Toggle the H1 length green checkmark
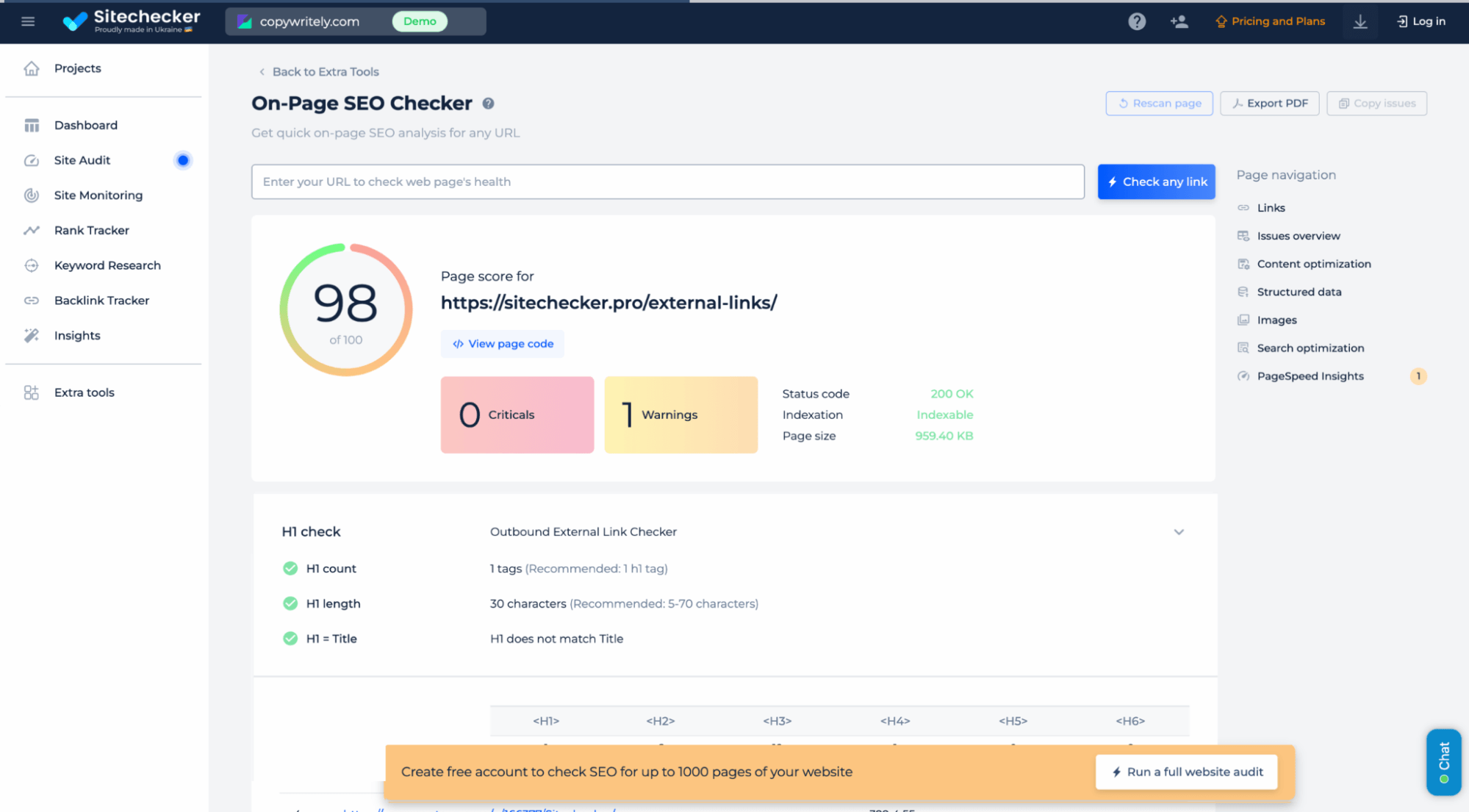Viewport: 1469px width, 812px height. pyautogui.click(x=289, y=602)
